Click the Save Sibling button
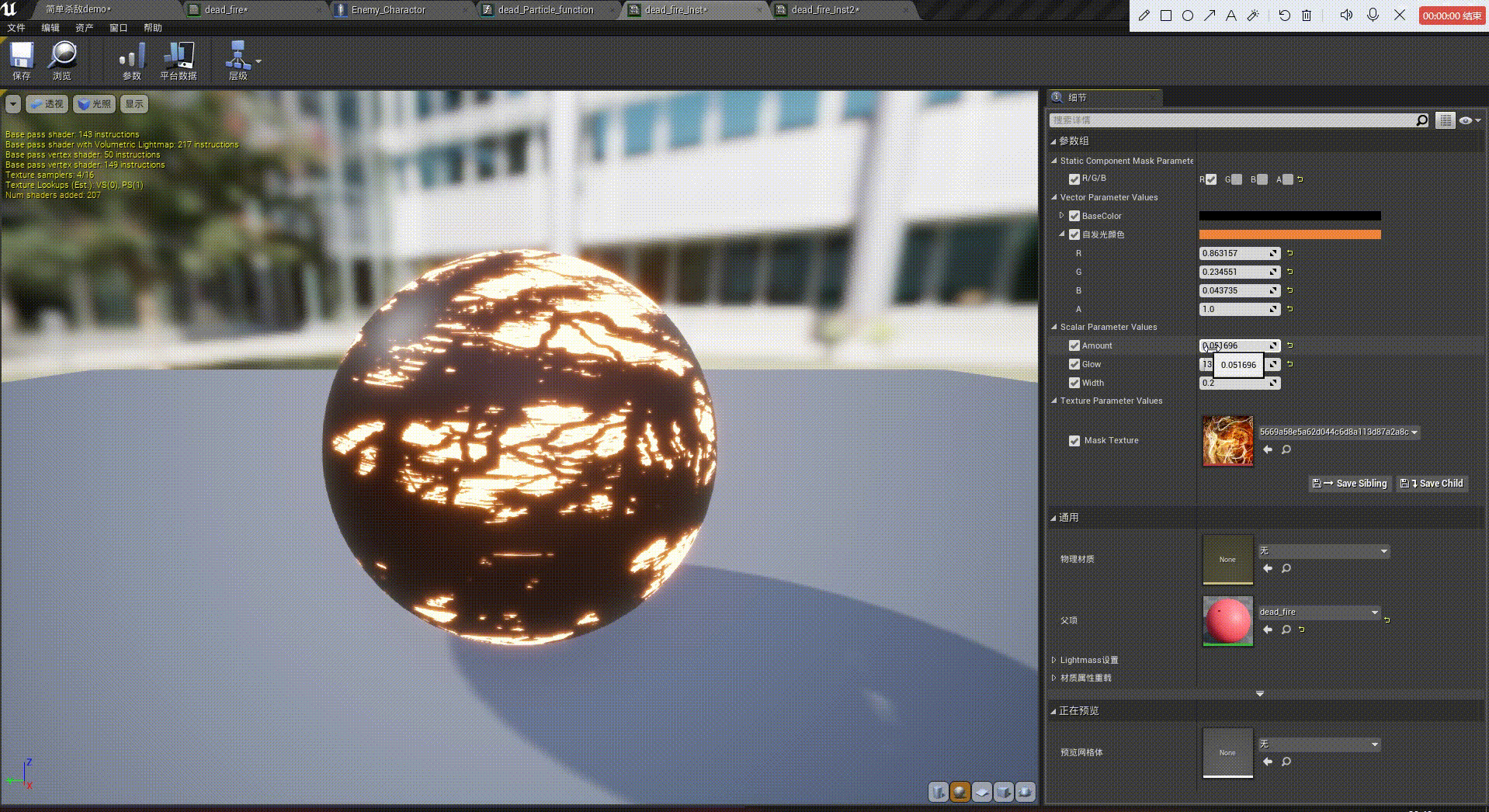This screenshot has height=812, width=1489. [1350, 484]
